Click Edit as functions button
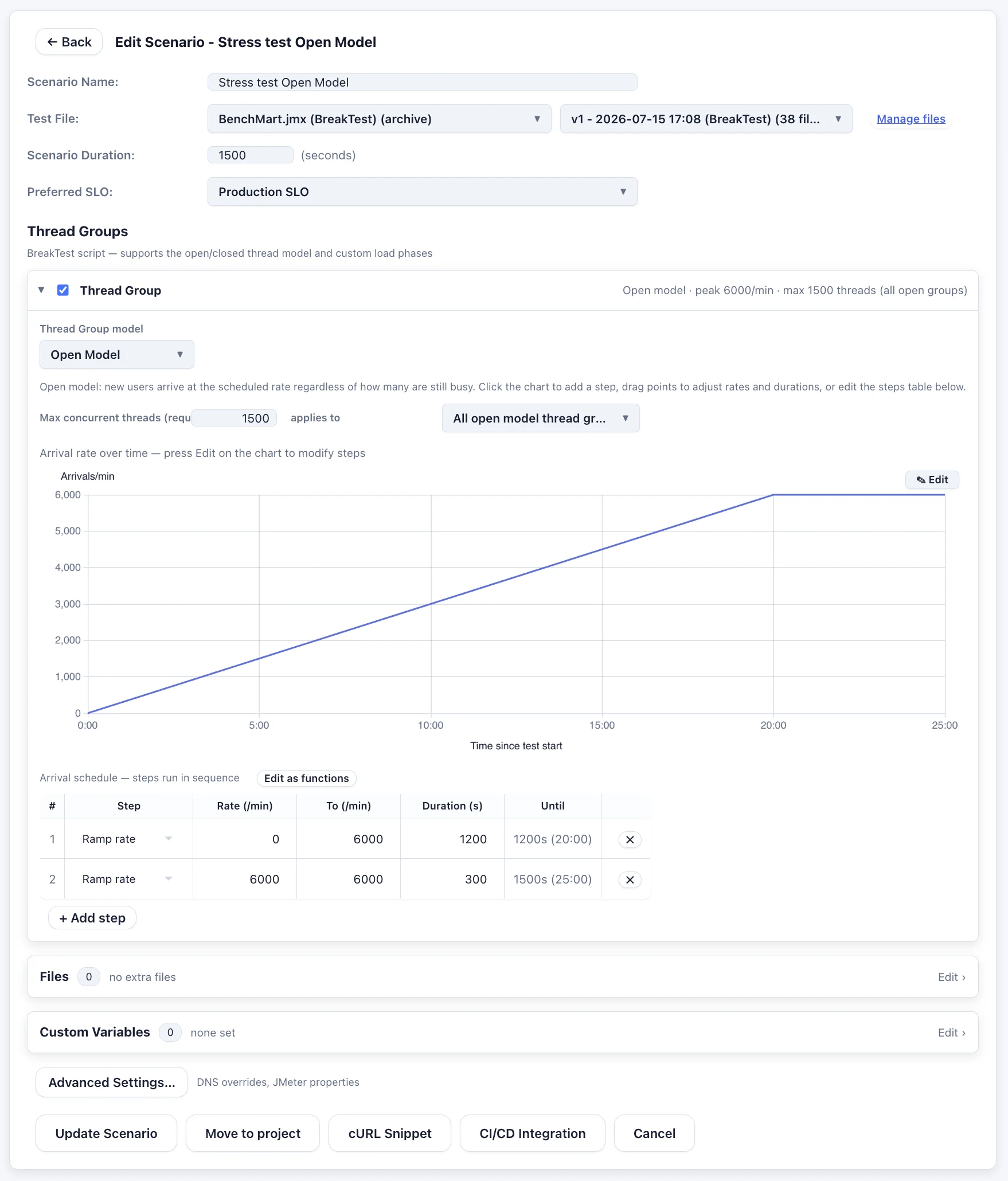 306,778
